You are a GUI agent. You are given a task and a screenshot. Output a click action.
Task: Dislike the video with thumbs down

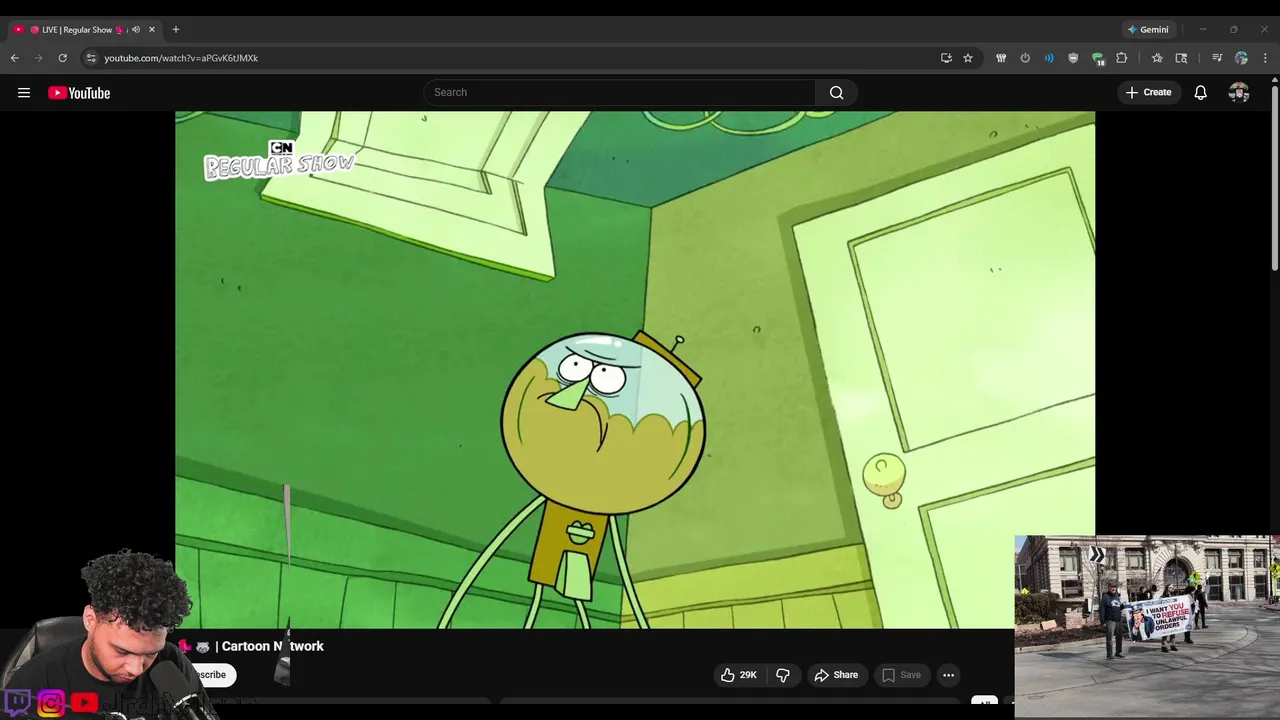click(x=783, y=675)
